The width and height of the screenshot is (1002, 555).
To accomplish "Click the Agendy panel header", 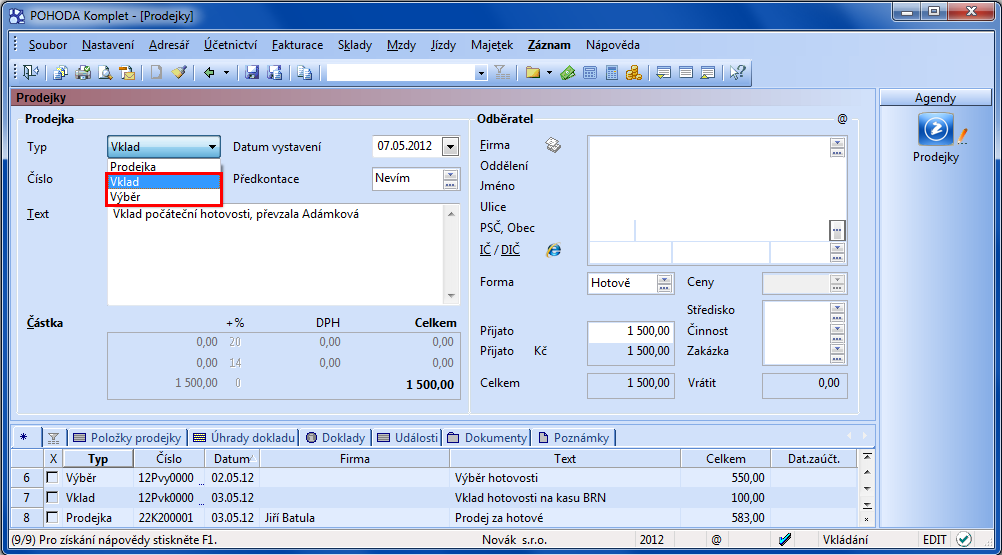I will [936, 98].
